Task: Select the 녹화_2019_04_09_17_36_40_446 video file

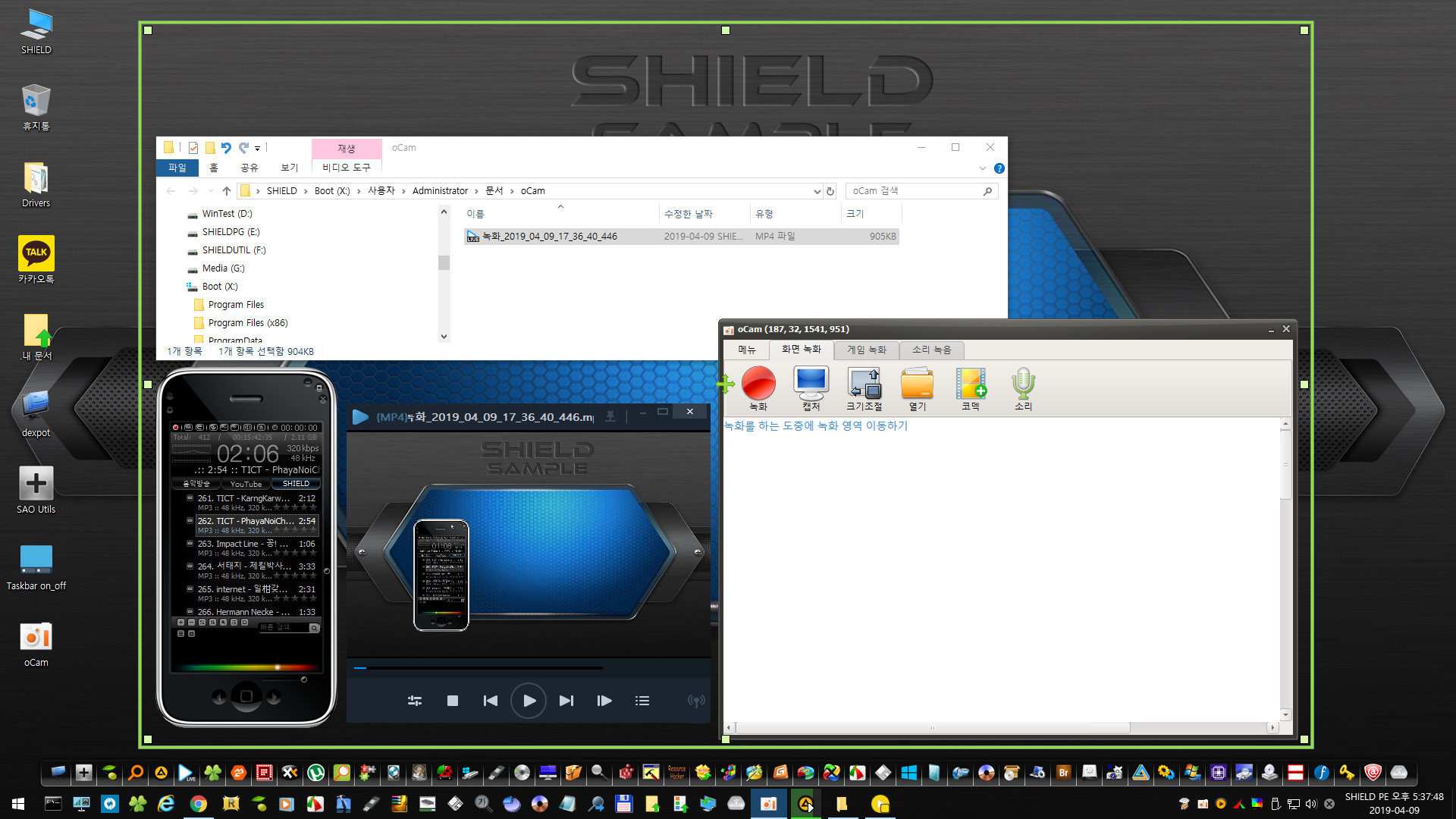Action: (681, 237)
